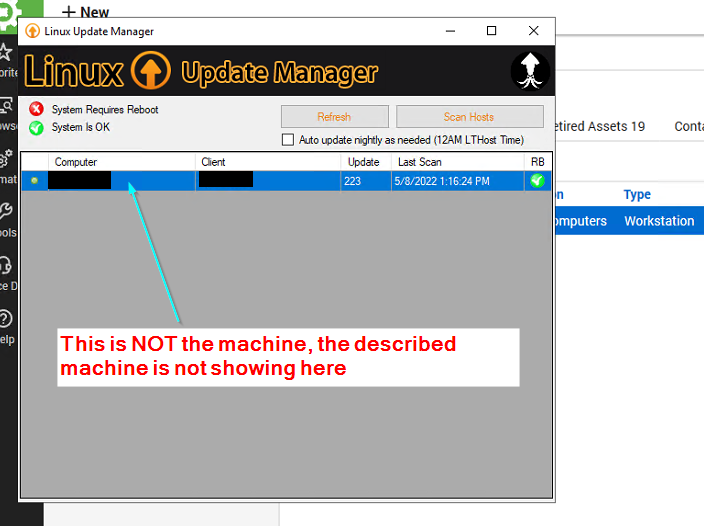Click the orange up-arrow Linux Update Manager logo

(x=151, y=70)
